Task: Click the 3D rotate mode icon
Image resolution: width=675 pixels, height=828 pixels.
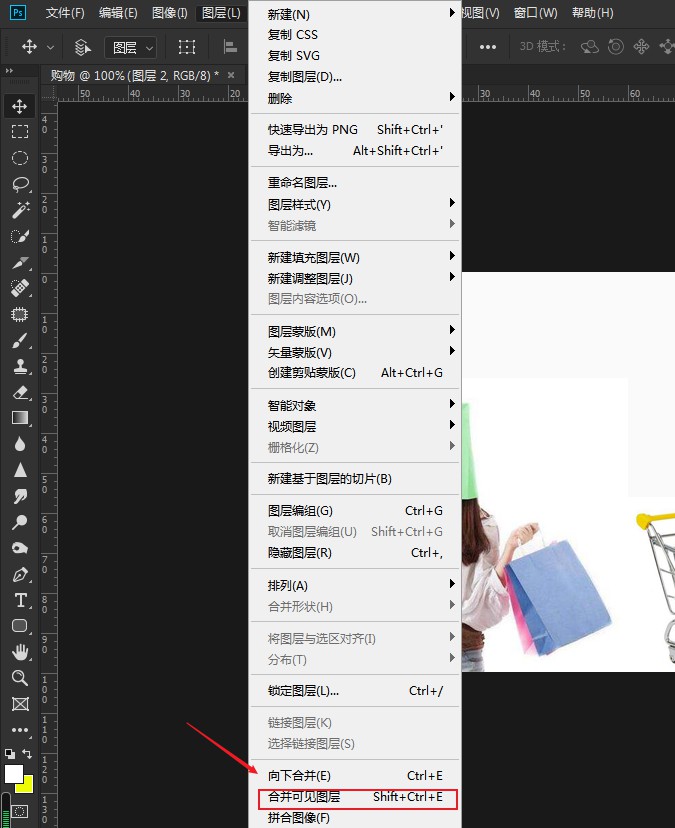Action: tap(589, 47)
